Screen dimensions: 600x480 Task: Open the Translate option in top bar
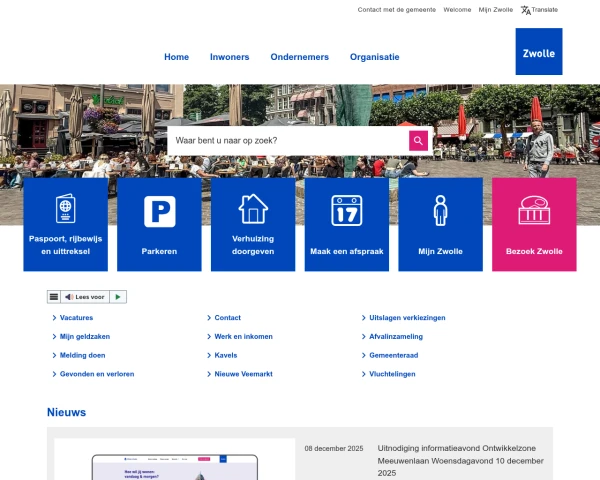[x=539, y=10]
